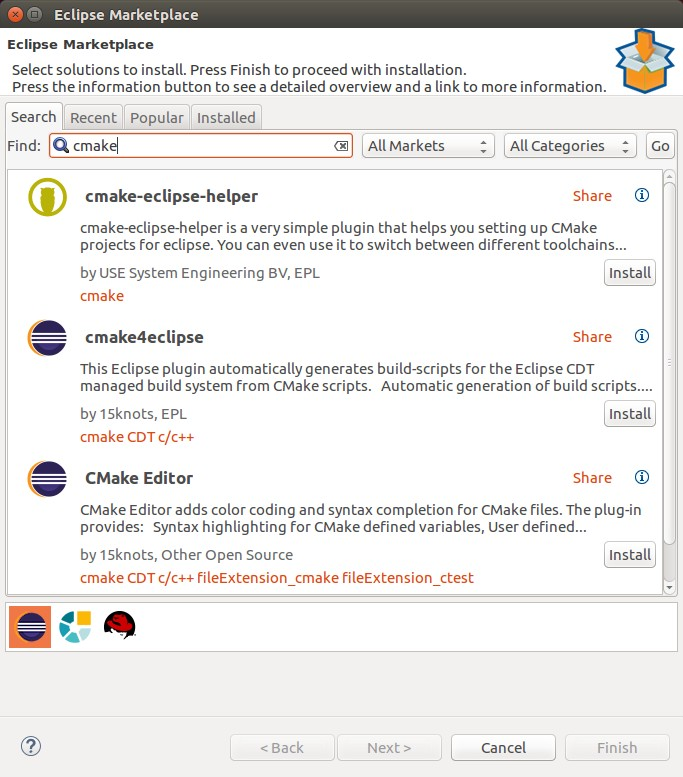Click 'by 15knots, Other Open Source' text

[x=186, y=555]
